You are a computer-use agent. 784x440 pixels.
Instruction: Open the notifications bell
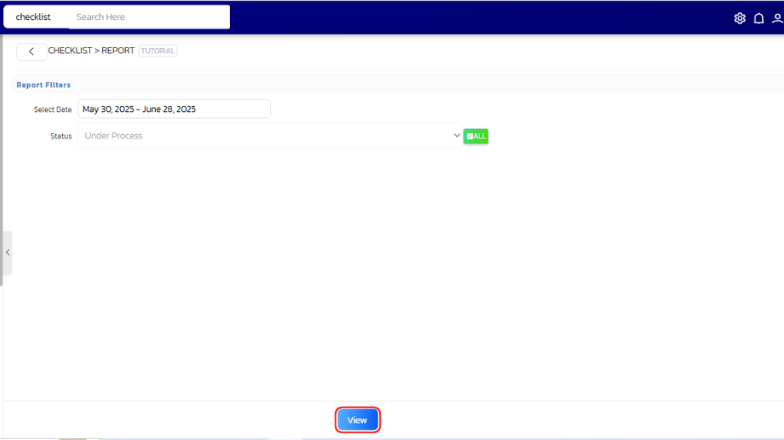point(758,18)
